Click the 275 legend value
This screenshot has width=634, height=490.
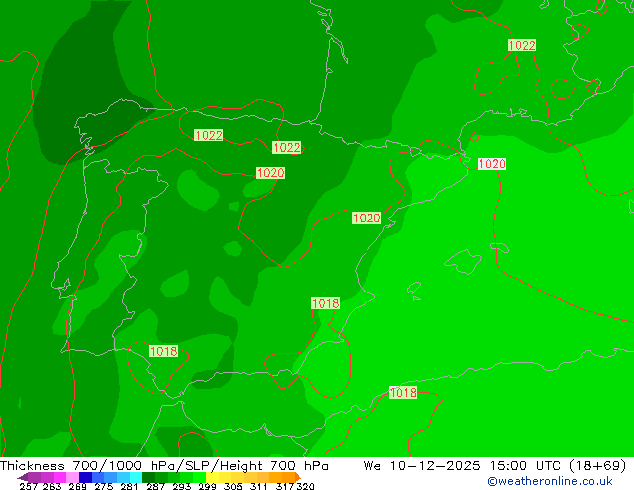click(x=104, y=486)
